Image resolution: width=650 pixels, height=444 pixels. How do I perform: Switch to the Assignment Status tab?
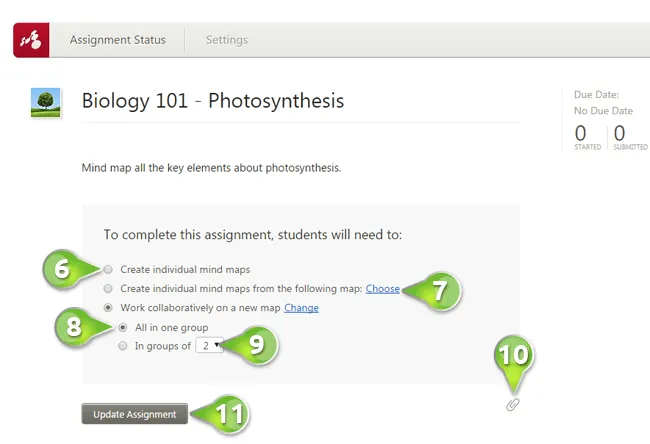[x=118, y=40]
